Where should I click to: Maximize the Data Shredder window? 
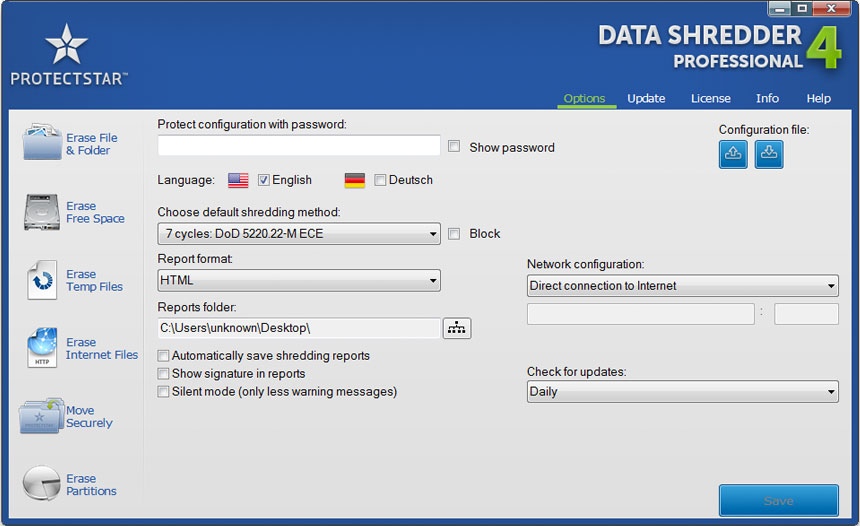click(x=802, y=8)
